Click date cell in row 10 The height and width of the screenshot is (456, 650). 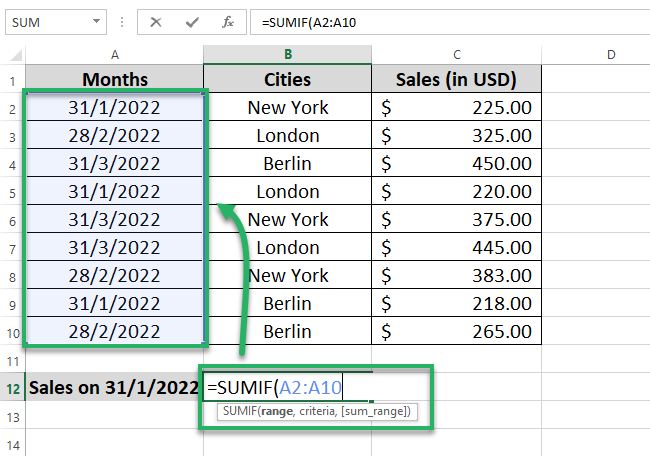click(x=115, y=331)
